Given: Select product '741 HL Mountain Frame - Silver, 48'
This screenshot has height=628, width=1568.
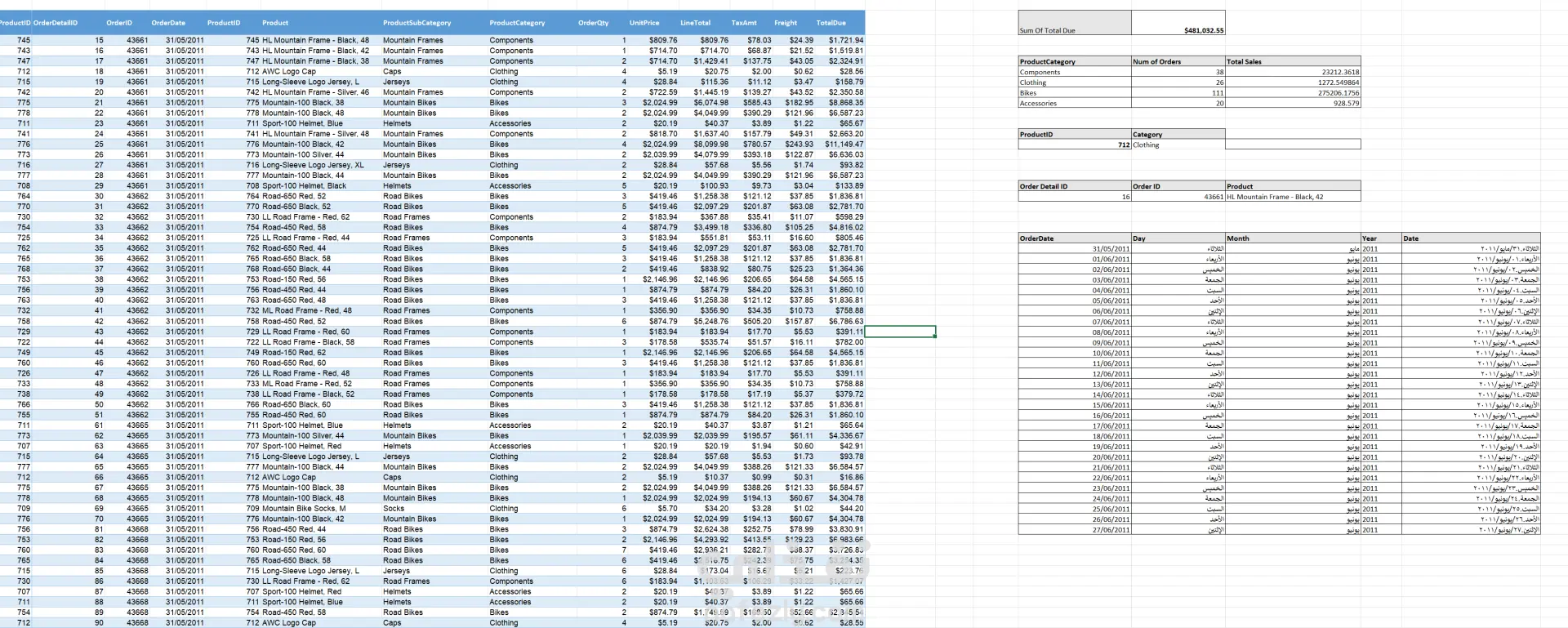Looking at the screenshot, I should pos(307,133).
